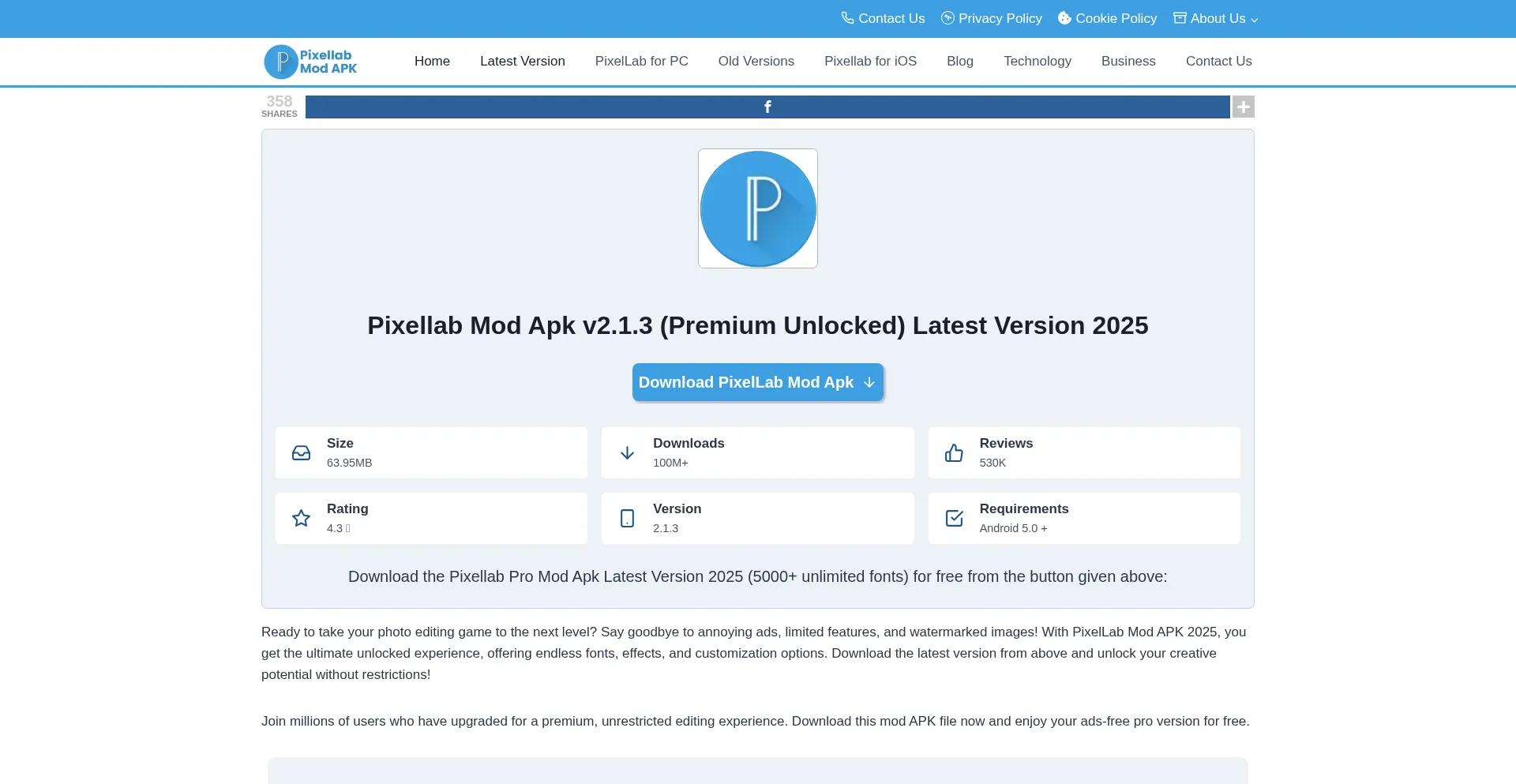The image size is (1516, 784).
Task: Go to Home in main navigation
Action: click(x=432, y=61)
